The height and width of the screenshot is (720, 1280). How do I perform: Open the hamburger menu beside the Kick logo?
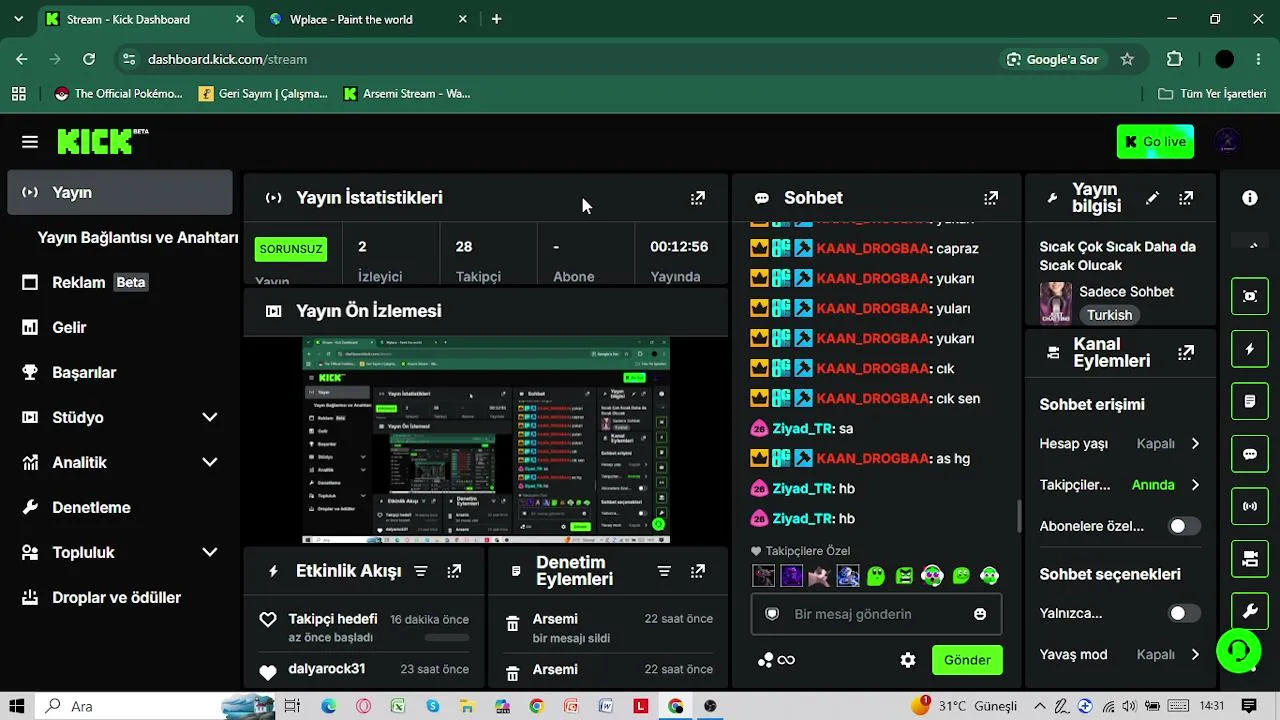[x=30, y=142]
